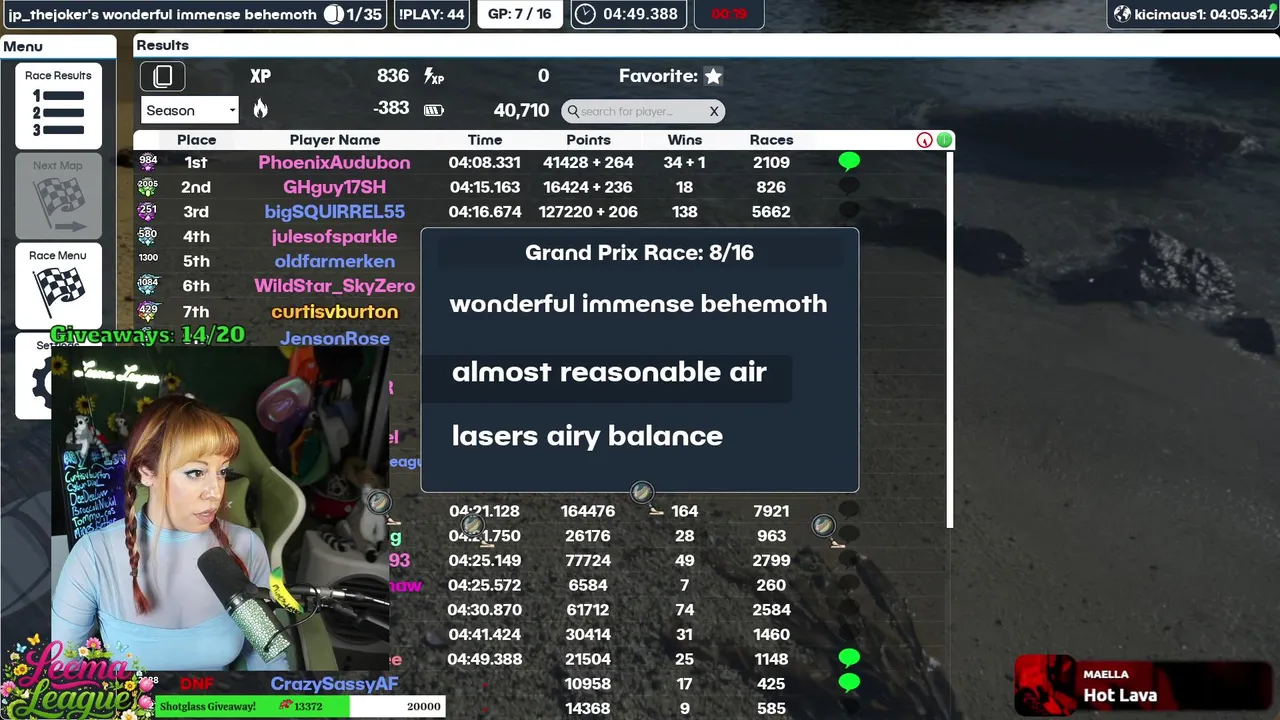Select player JensonRose
Screen dimensions: 1280x720
pyautogui.click(x=334, y=338)
